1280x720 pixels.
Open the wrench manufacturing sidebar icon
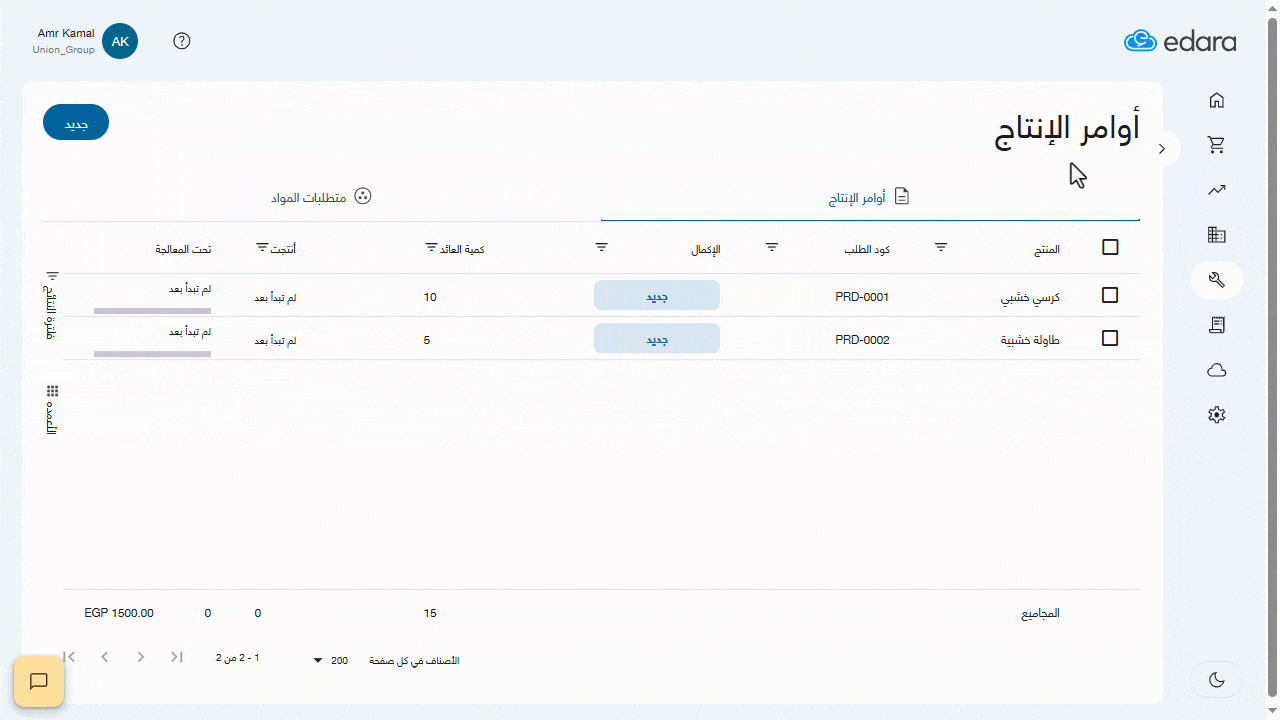pos(1217,280)
